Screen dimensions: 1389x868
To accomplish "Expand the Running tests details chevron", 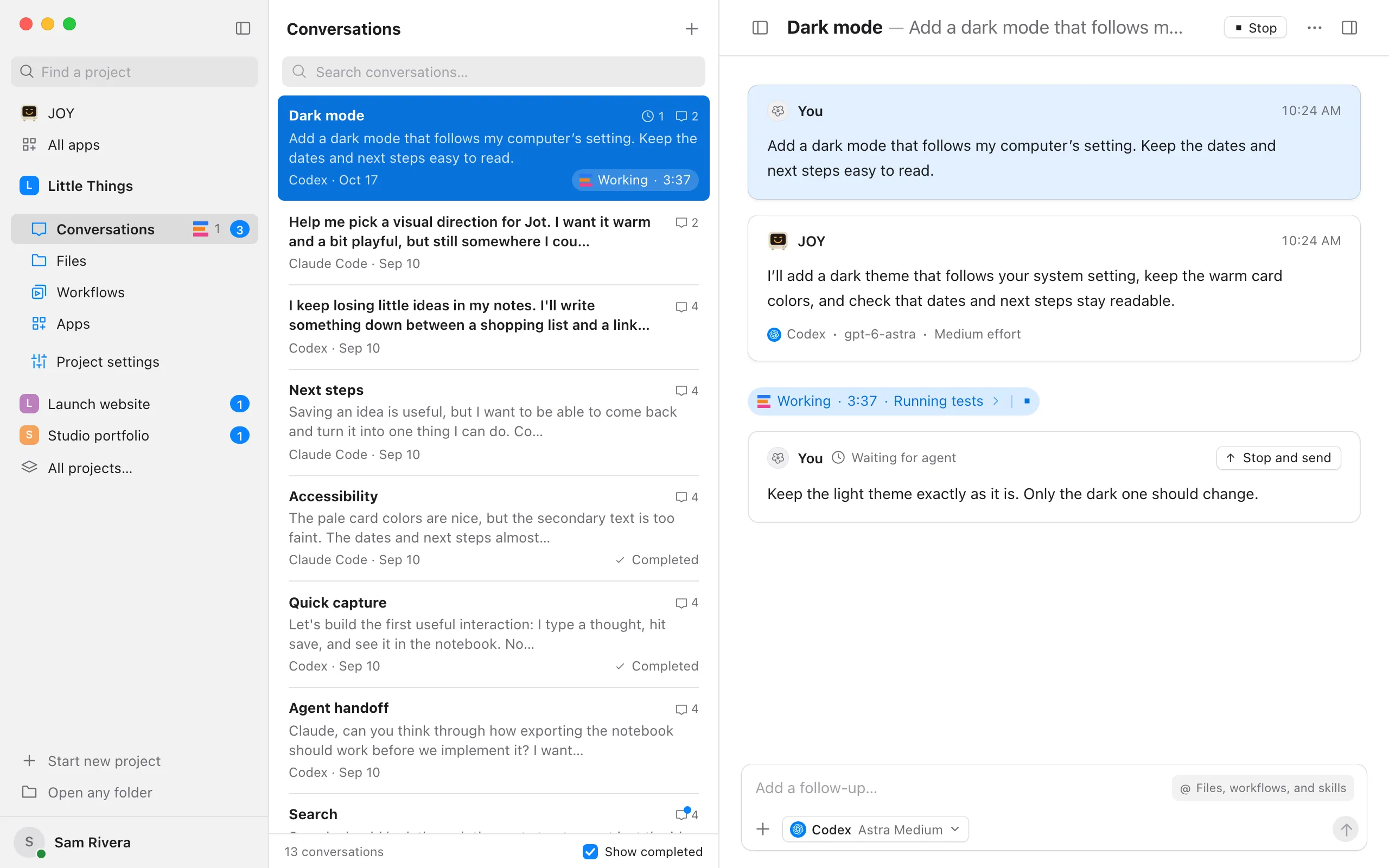I will (x=996, y=401).
